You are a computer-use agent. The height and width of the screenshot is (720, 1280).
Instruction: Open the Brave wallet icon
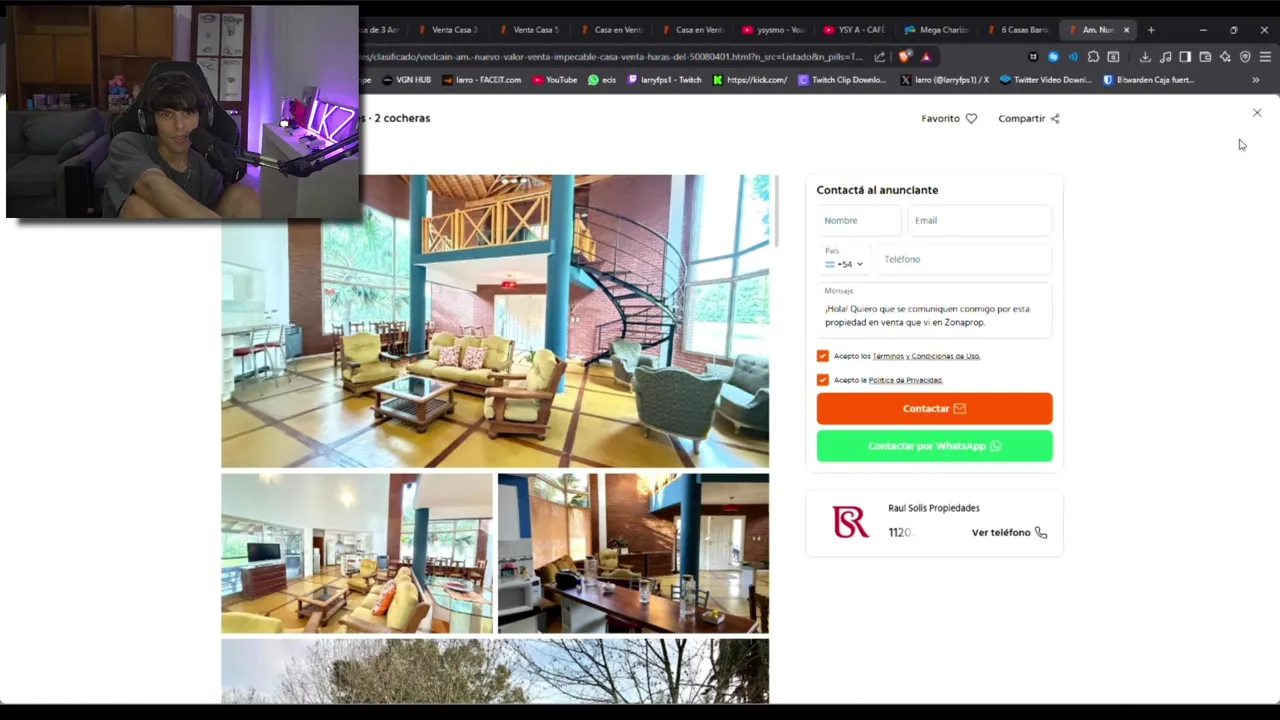coord(1205,57)
